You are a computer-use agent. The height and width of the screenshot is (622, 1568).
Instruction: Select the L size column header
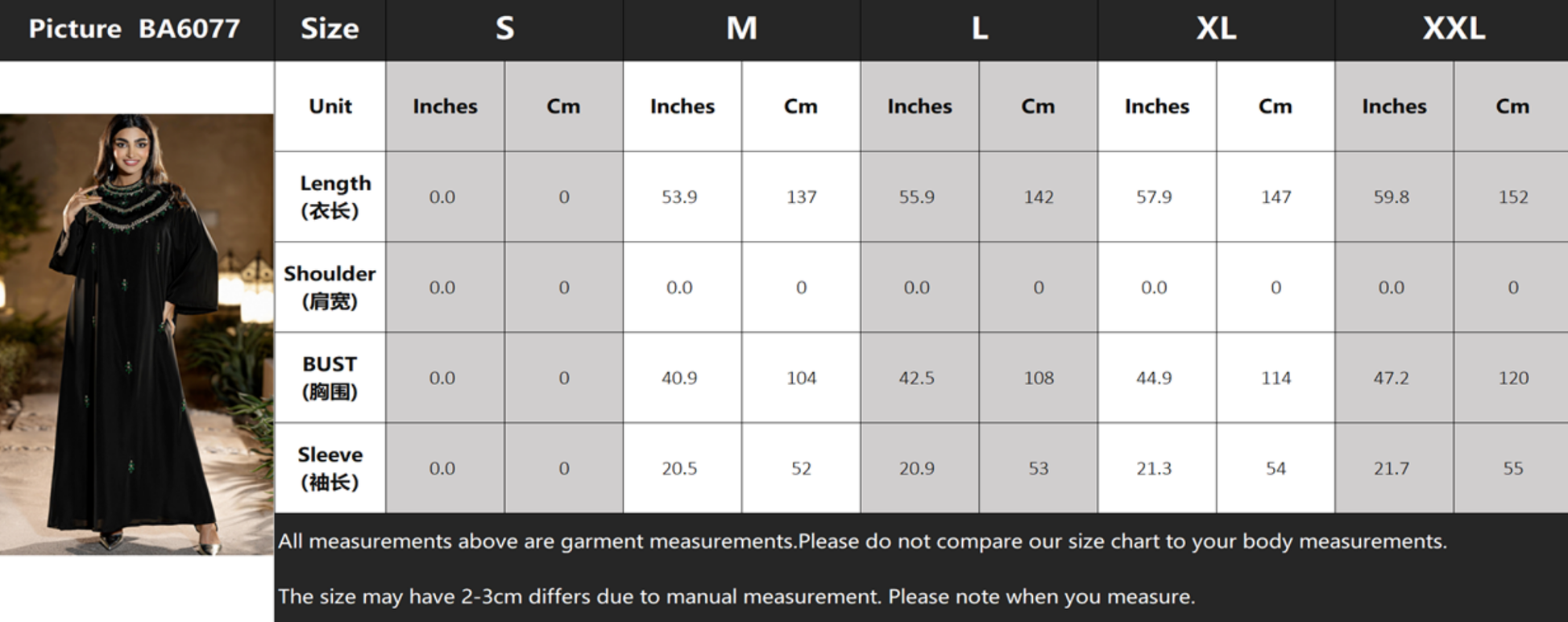tap(979, 30)
